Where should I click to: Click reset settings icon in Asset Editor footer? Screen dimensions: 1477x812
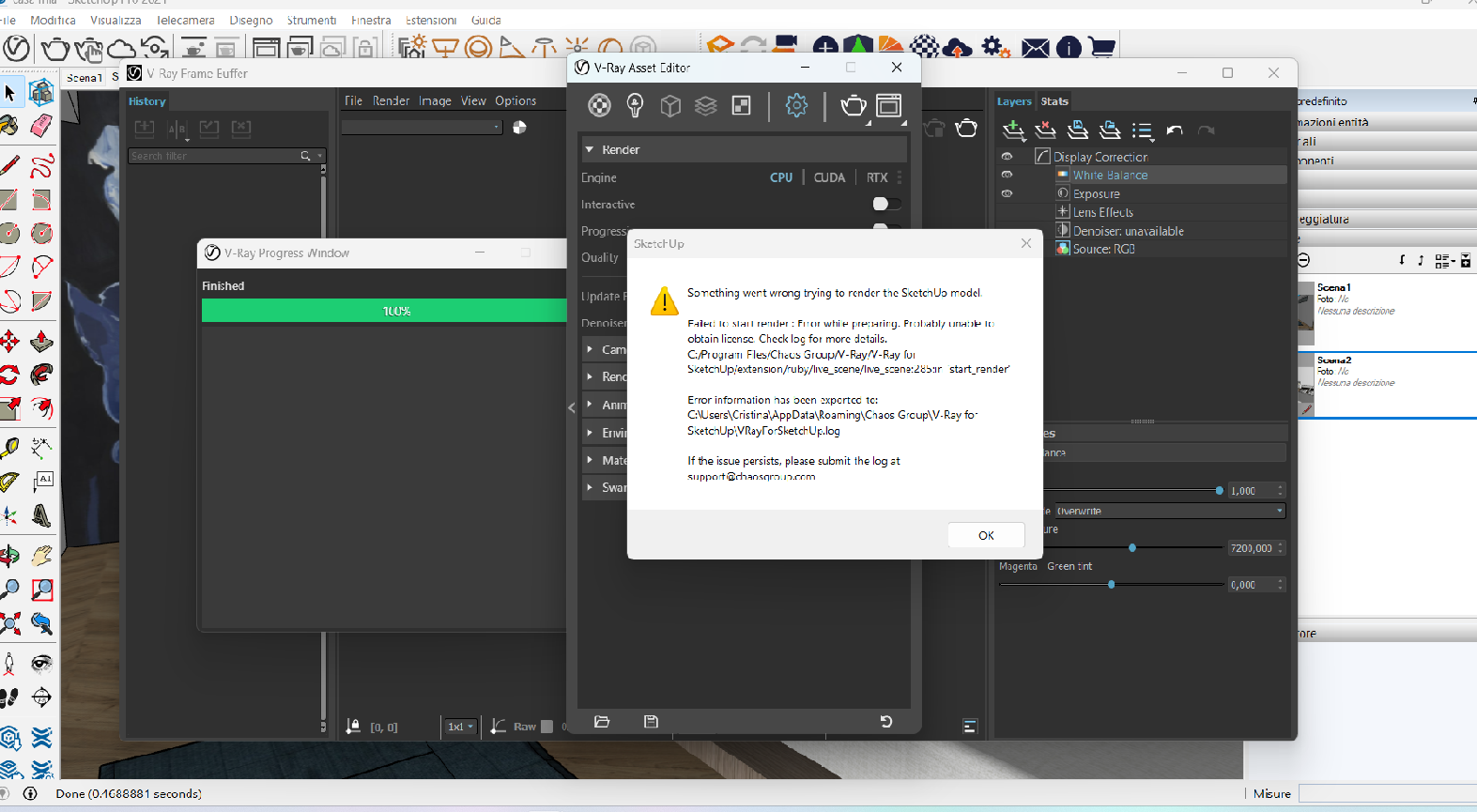[x=885, y=722]
